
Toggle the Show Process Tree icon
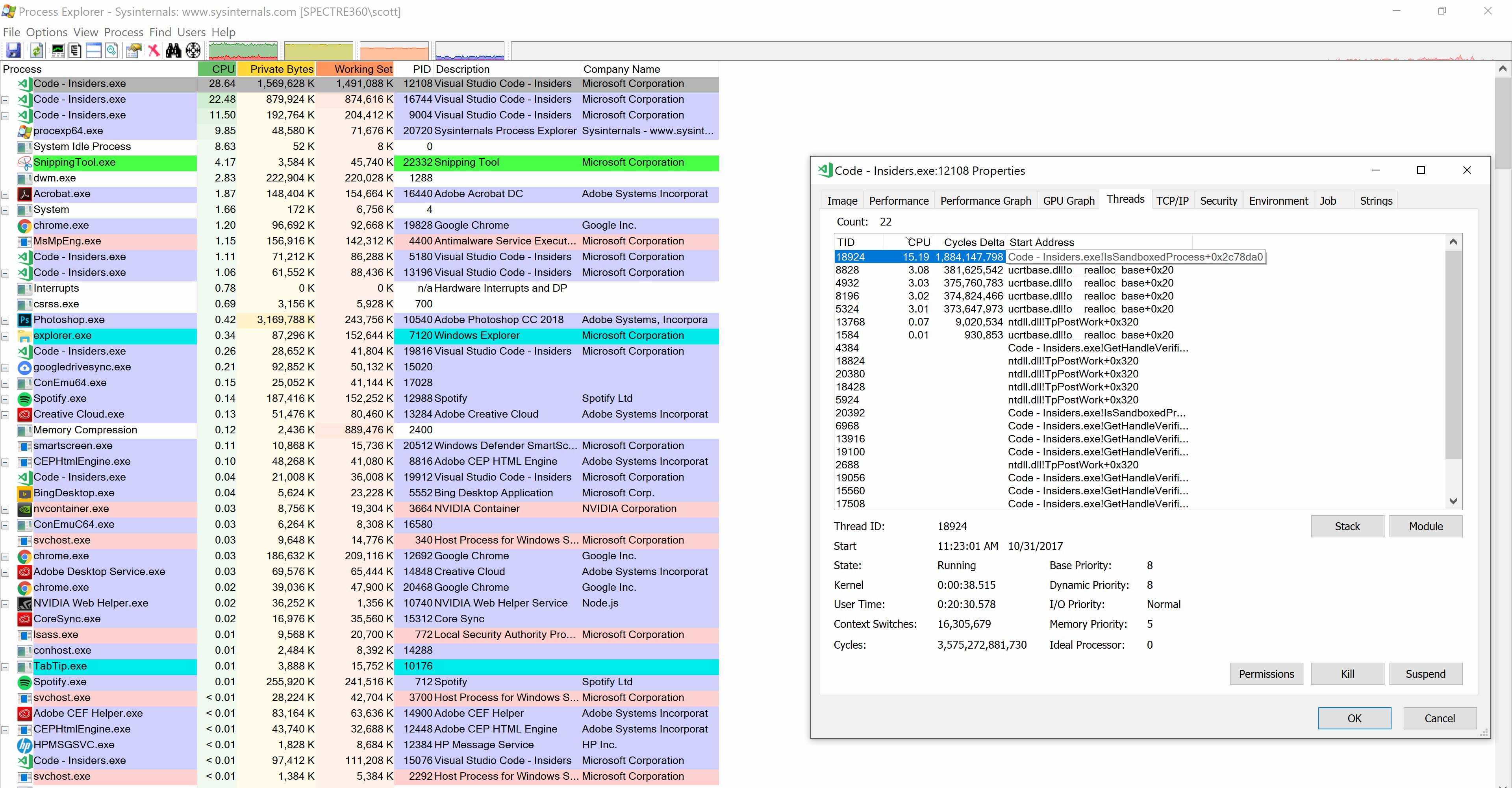tap(74, 50)
